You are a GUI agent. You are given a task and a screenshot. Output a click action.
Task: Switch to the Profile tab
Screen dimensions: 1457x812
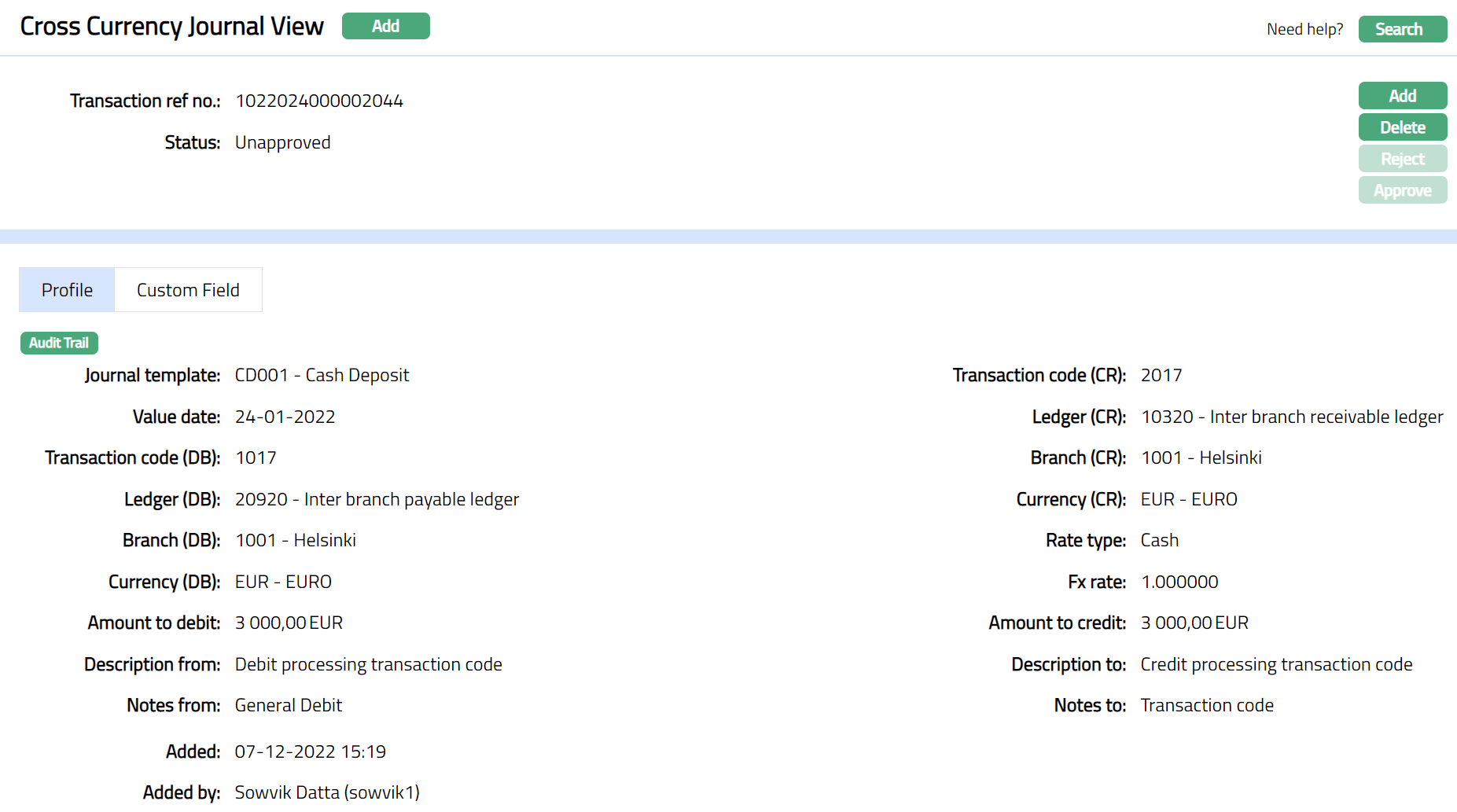tap(67, 290)
